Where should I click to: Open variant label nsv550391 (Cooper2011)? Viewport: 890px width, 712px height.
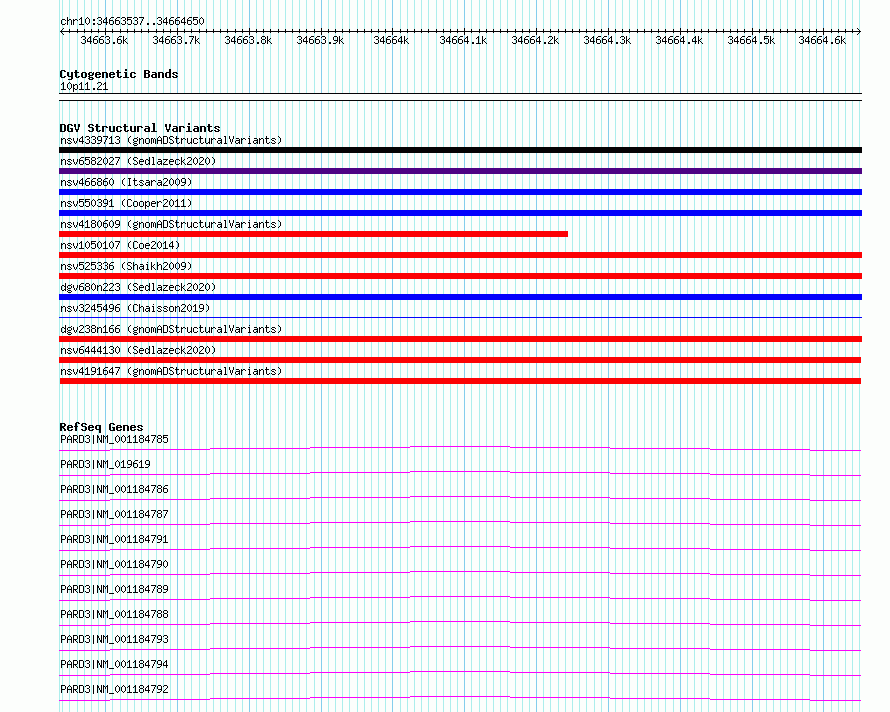coord(126,203)
